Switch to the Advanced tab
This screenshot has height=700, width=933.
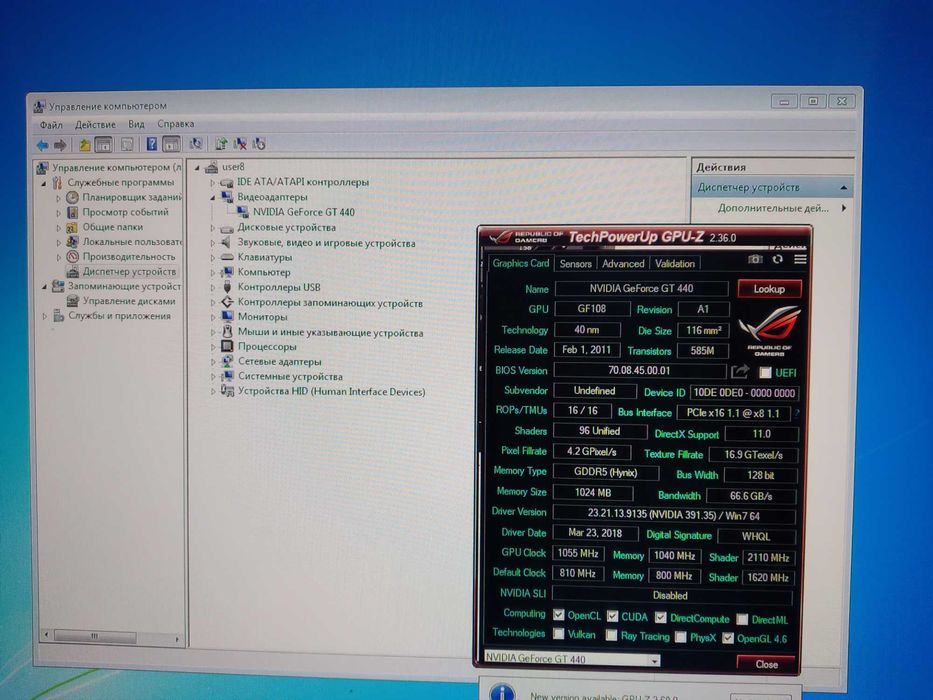[623, 264]
